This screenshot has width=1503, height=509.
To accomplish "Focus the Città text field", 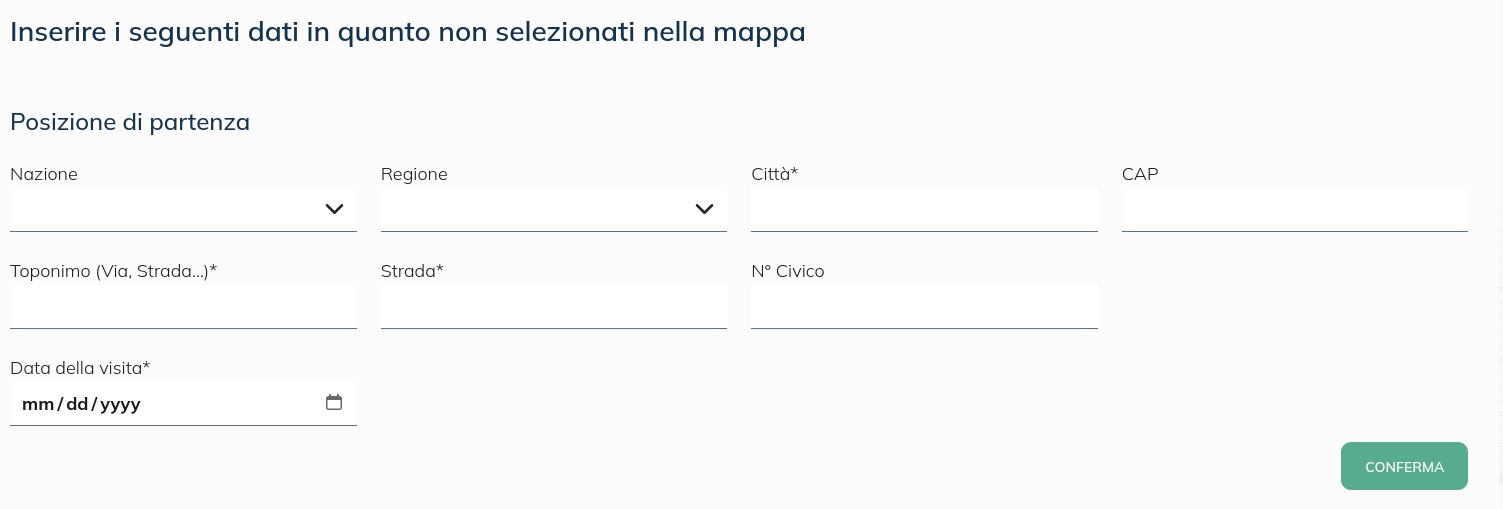I will click(x=924, y=209).
